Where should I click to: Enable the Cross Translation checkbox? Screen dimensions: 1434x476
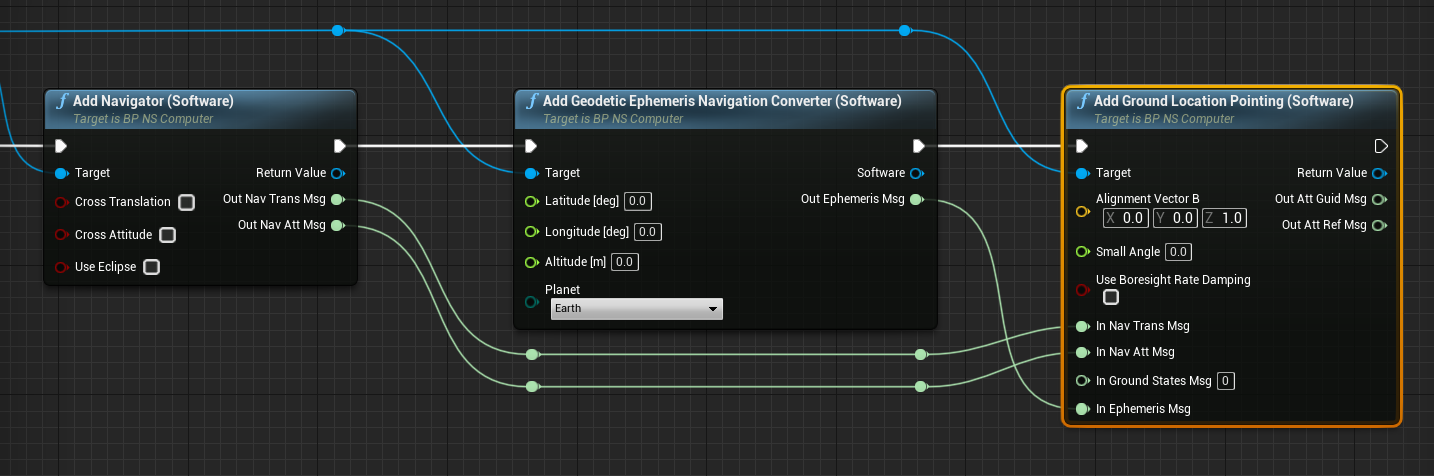[186, 203]
